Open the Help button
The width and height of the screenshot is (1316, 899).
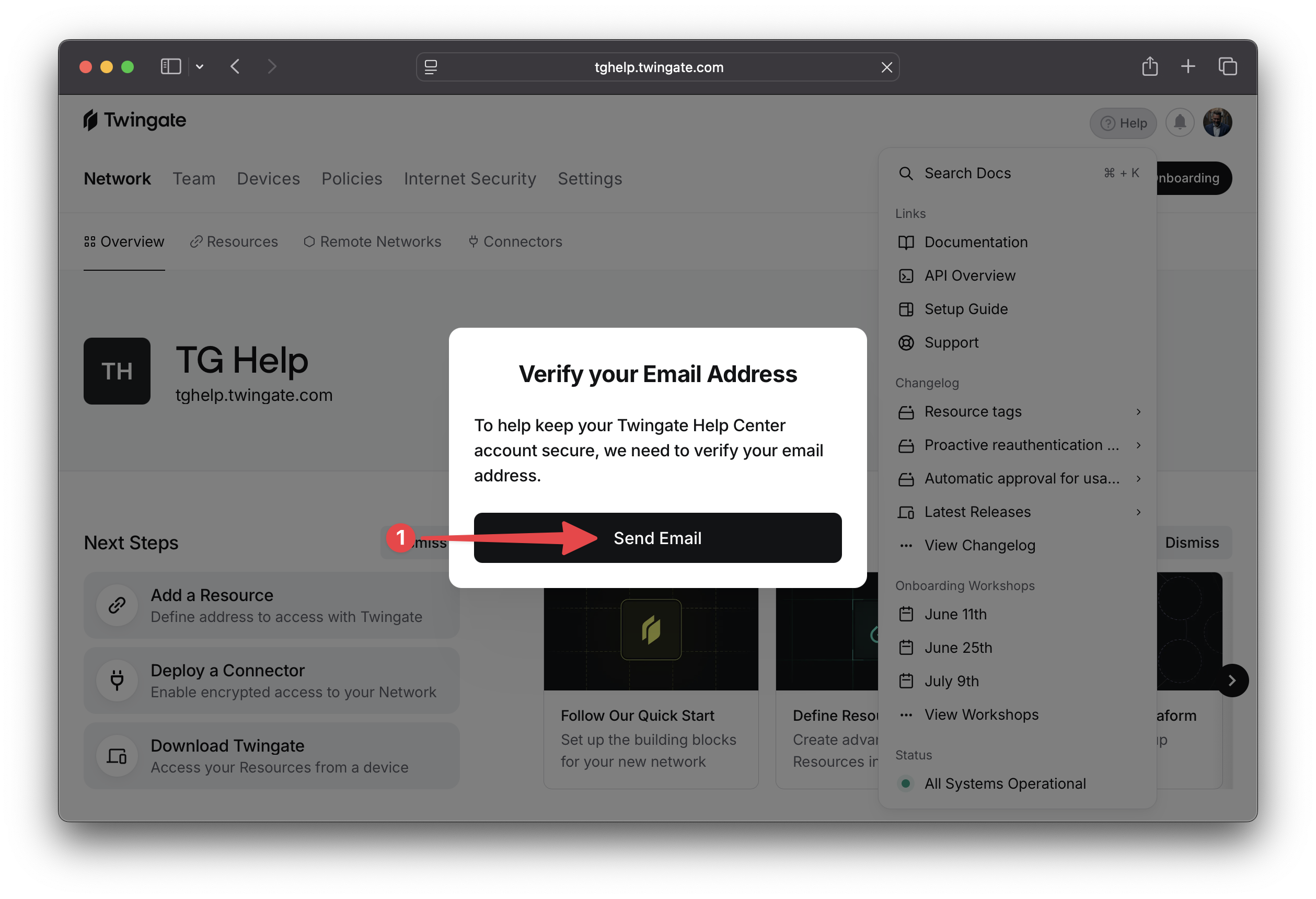pos(1123,123)
